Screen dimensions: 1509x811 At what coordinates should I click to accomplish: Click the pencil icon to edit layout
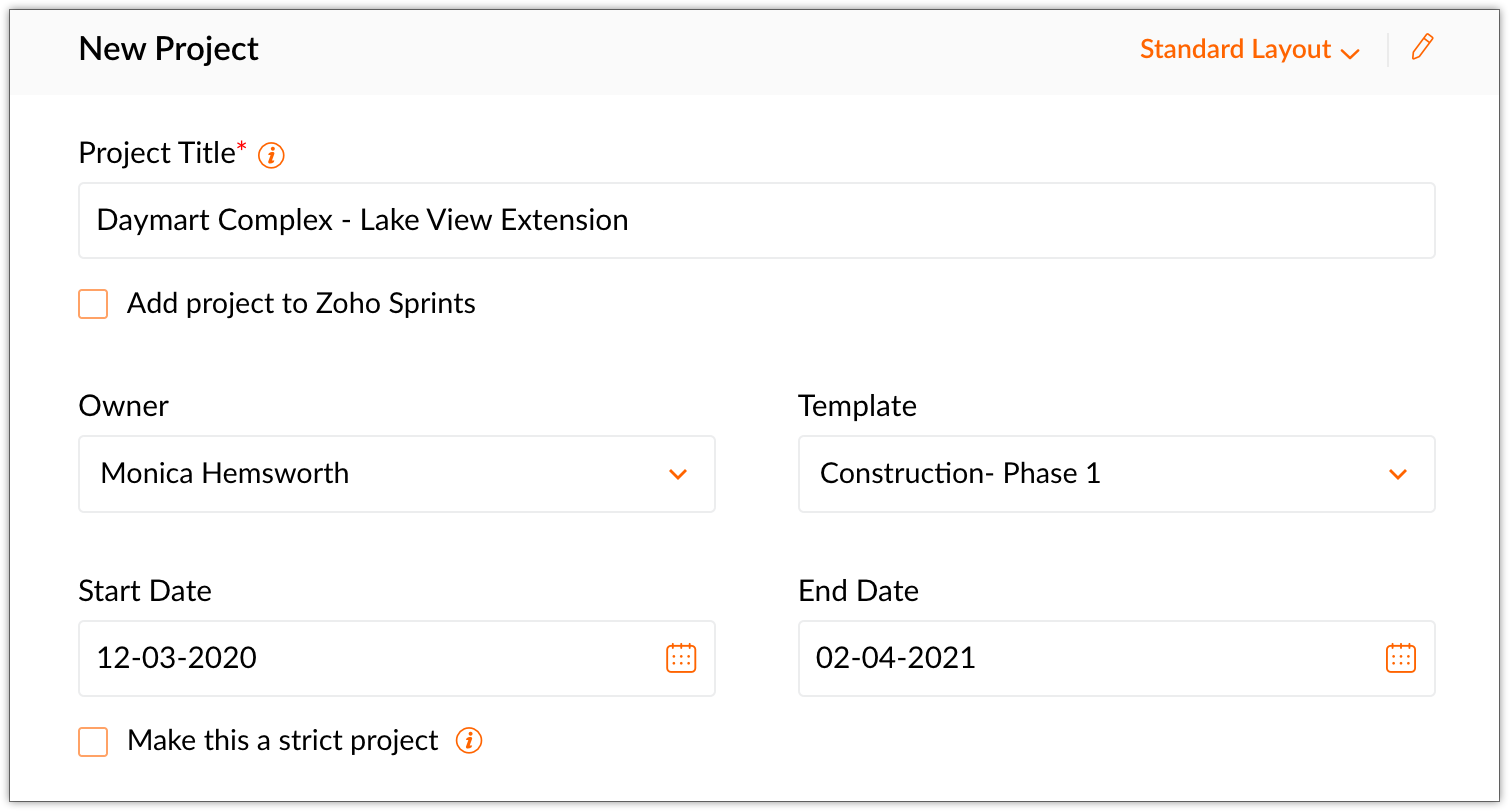click(1422, 48)
